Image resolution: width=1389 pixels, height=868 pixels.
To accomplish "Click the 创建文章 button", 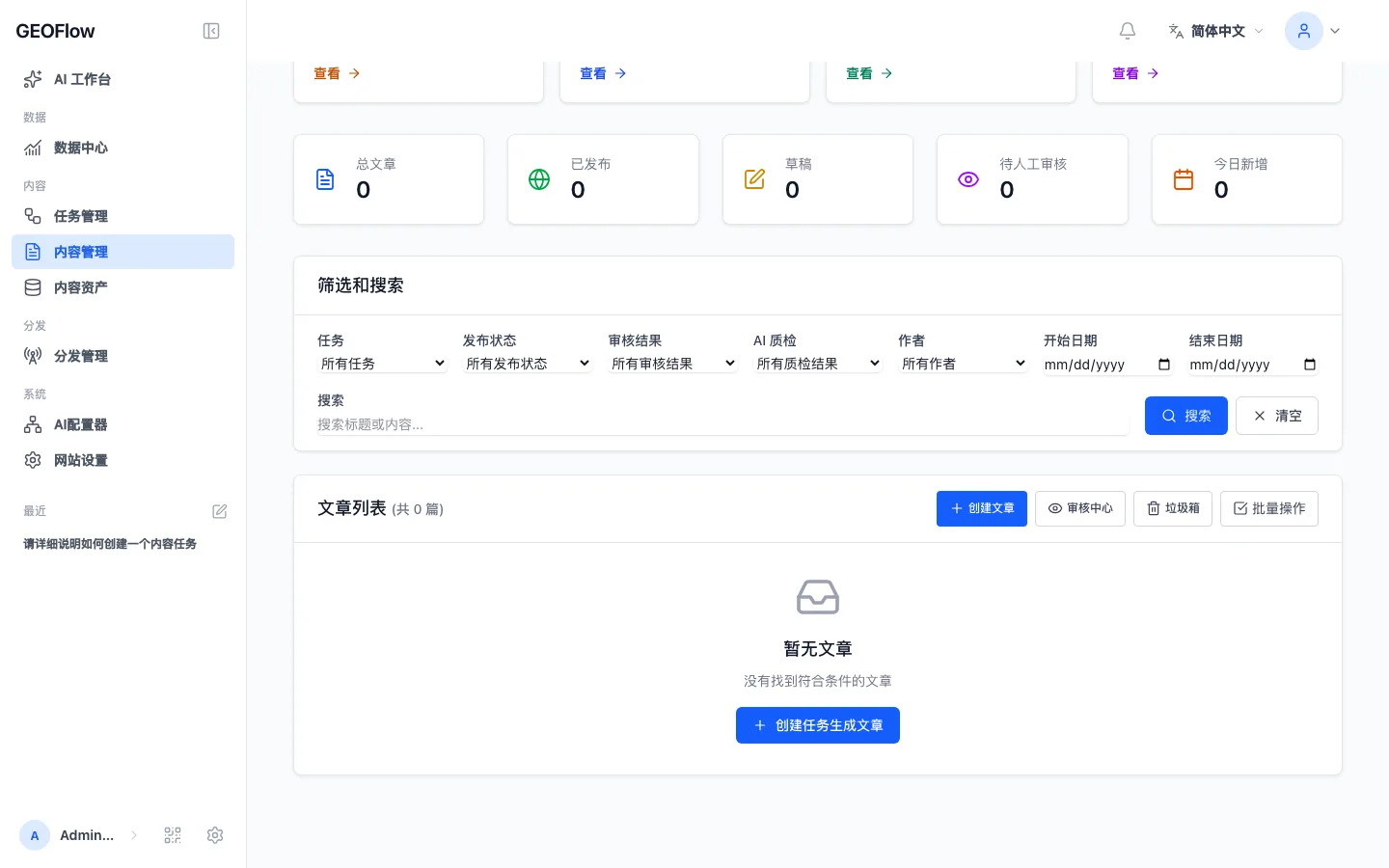I will tap(981, 508).
